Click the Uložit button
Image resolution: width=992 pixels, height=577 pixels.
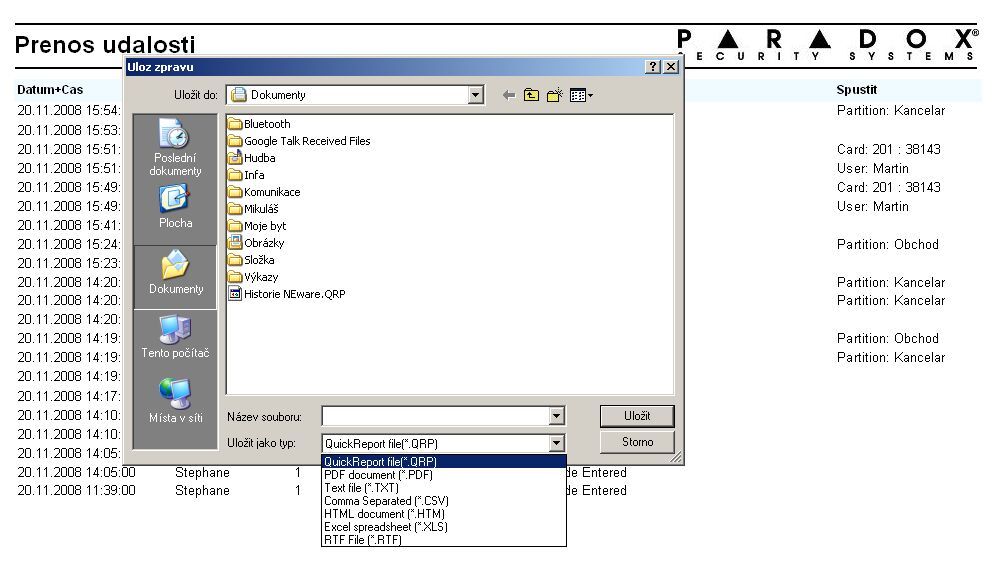pyautogui.click(x=637, y=416)
